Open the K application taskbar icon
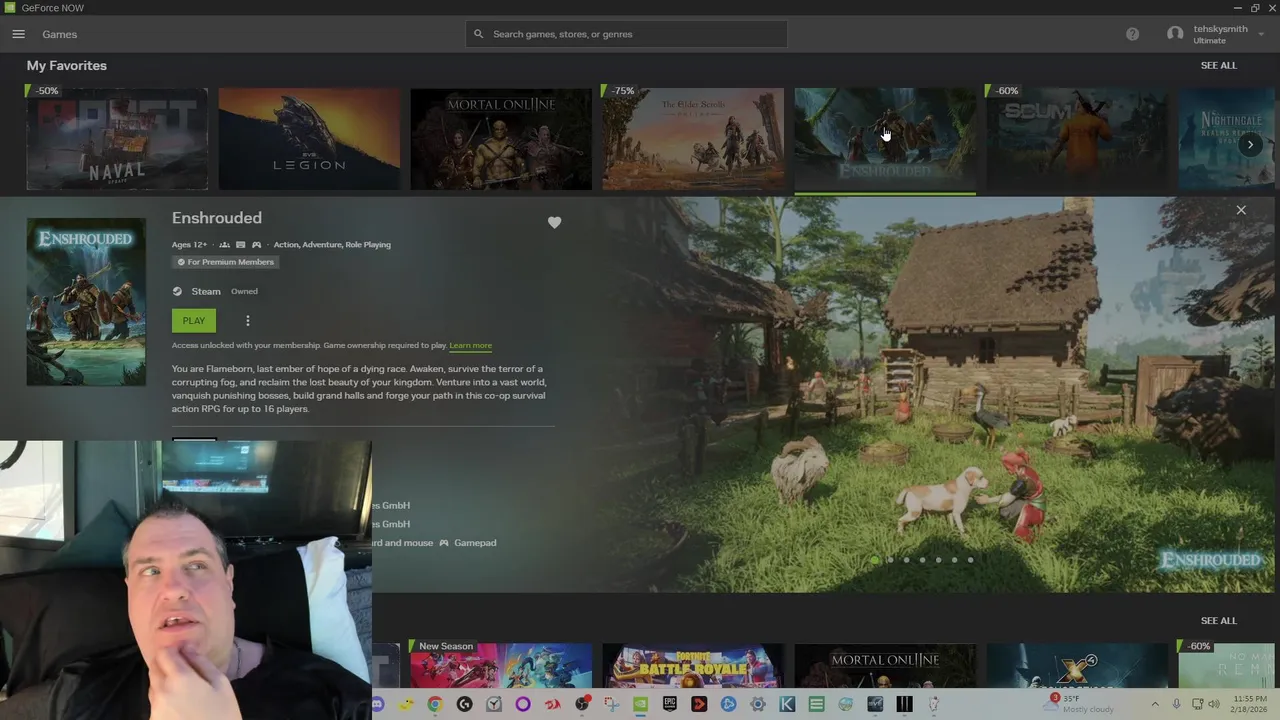The height and width of the screenshot is (720, 1280). coord(787,704)
